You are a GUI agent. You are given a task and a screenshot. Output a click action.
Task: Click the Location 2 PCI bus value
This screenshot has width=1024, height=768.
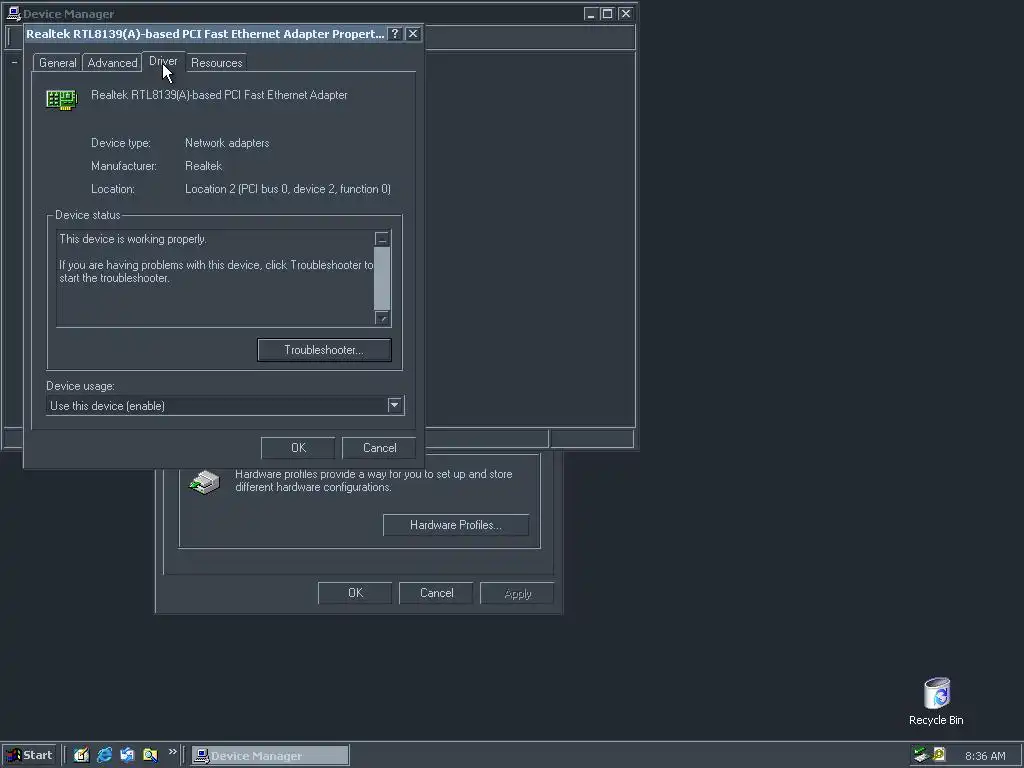[288, 189]
